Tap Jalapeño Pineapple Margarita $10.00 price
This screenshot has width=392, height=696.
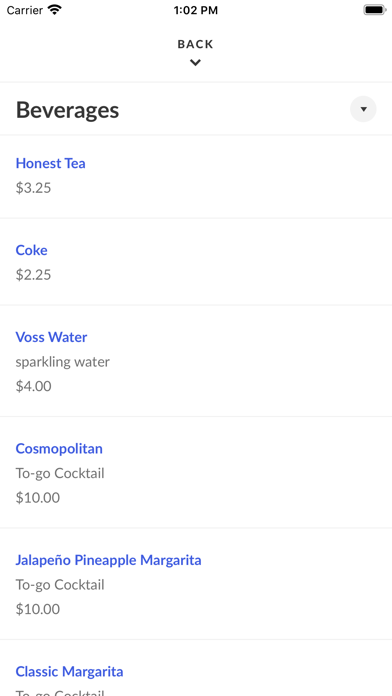click(38, 609)
